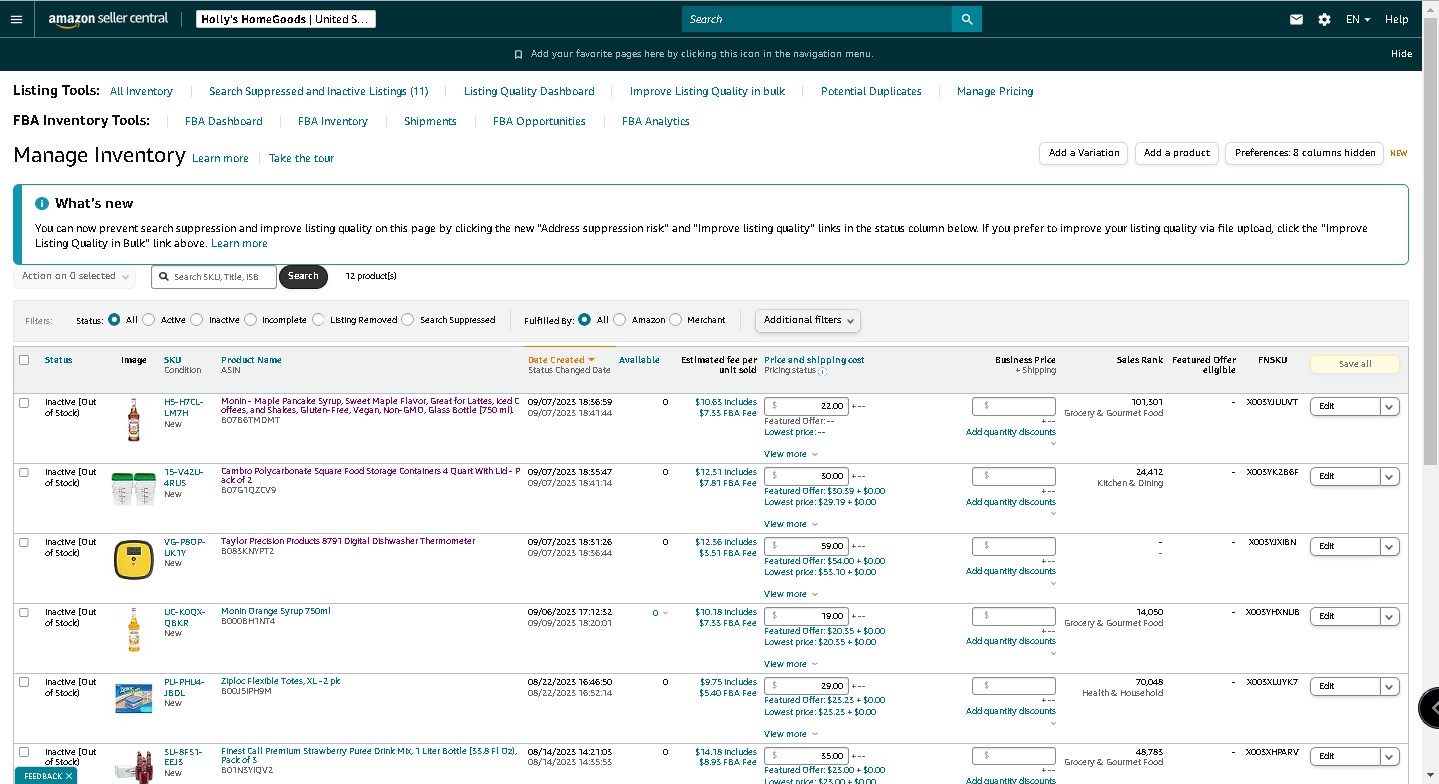The height and width of the screenshot is (784, 1439).
Task: Open Search Suppressed and Inactive Listings (11)
Action: 318,91
